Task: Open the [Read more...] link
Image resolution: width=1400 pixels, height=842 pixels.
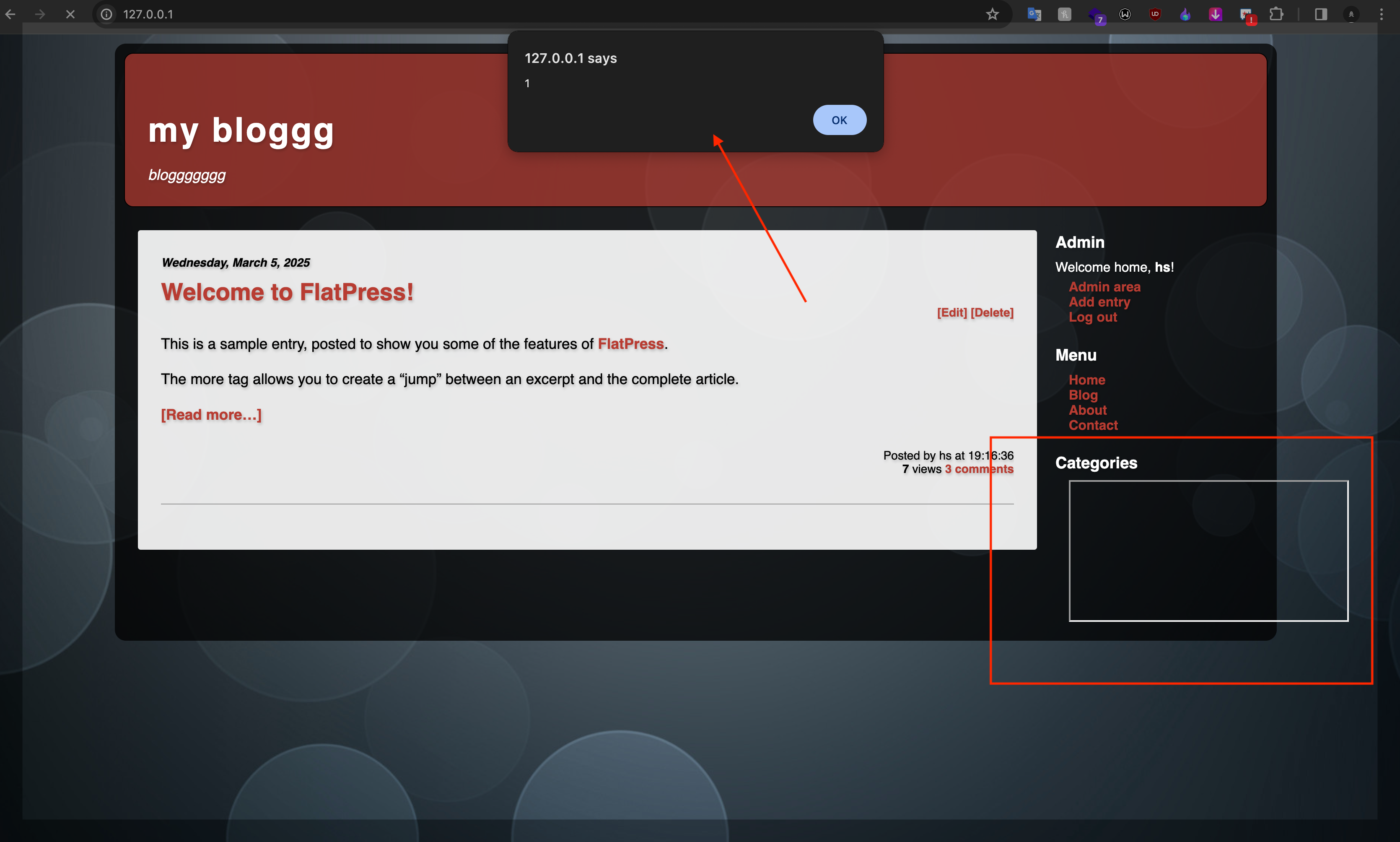Action: pos(211,415)
